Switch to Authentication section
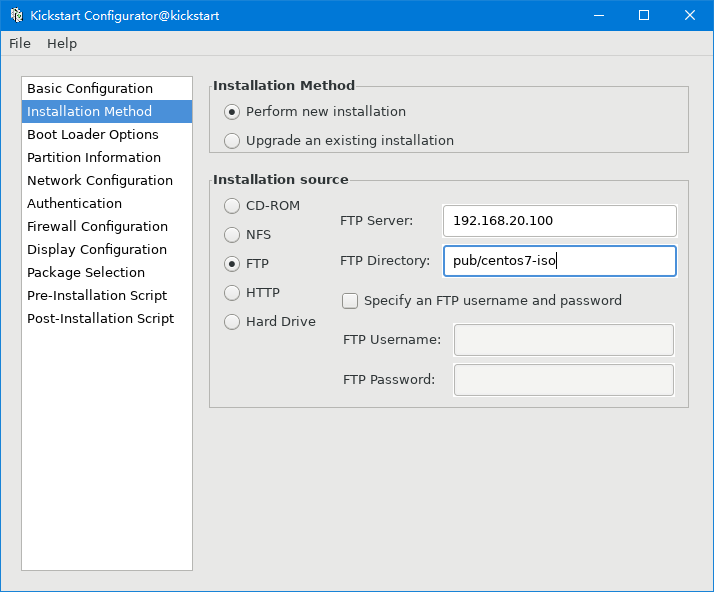This screenshot has width=714, height=592. [x=107, y=204]
